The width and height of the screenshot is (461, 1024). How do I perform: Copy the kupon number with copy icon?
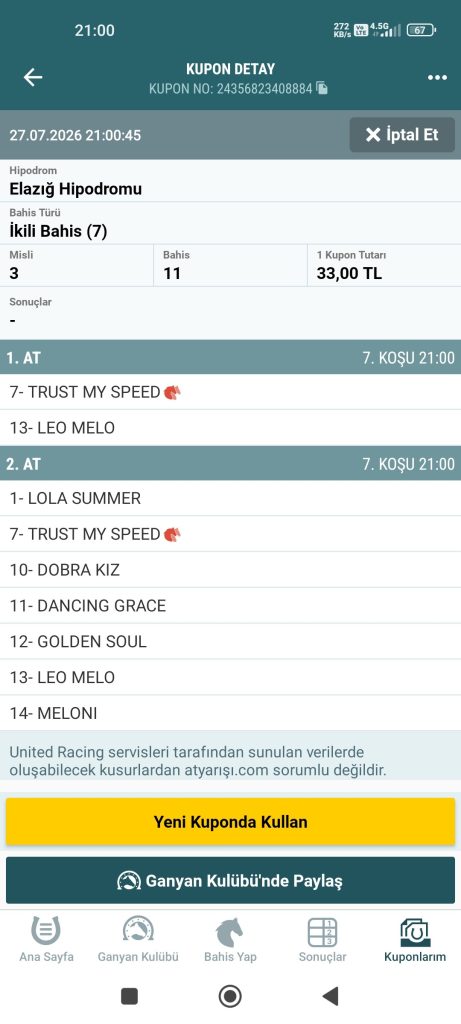(x=322, y=88)
